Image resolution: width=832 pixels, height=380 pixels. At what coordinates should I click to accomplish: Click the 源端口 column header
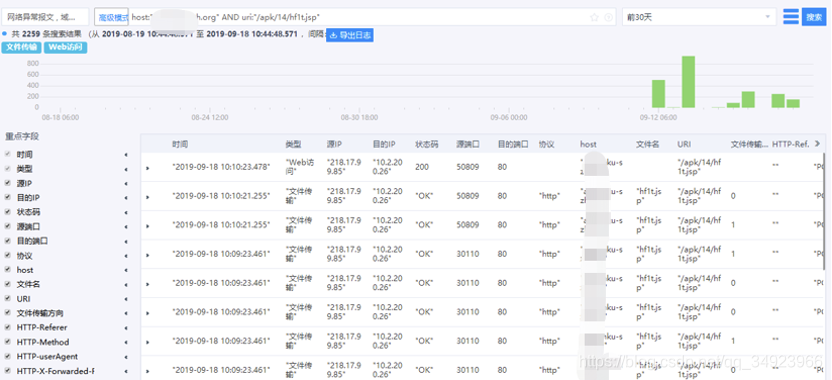[468, 144]
